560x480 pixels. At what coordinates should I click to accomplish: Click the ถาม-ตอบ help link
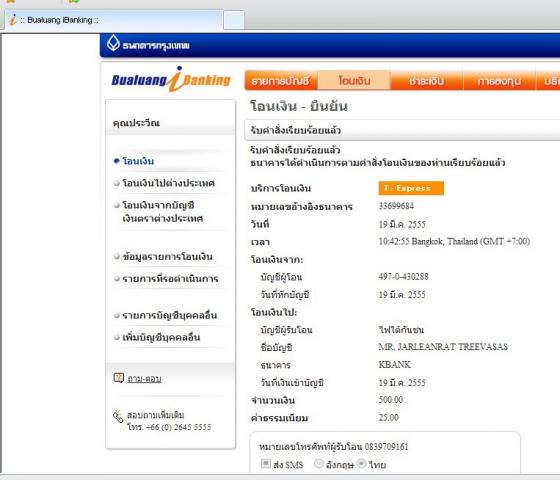tap(144, 379)
